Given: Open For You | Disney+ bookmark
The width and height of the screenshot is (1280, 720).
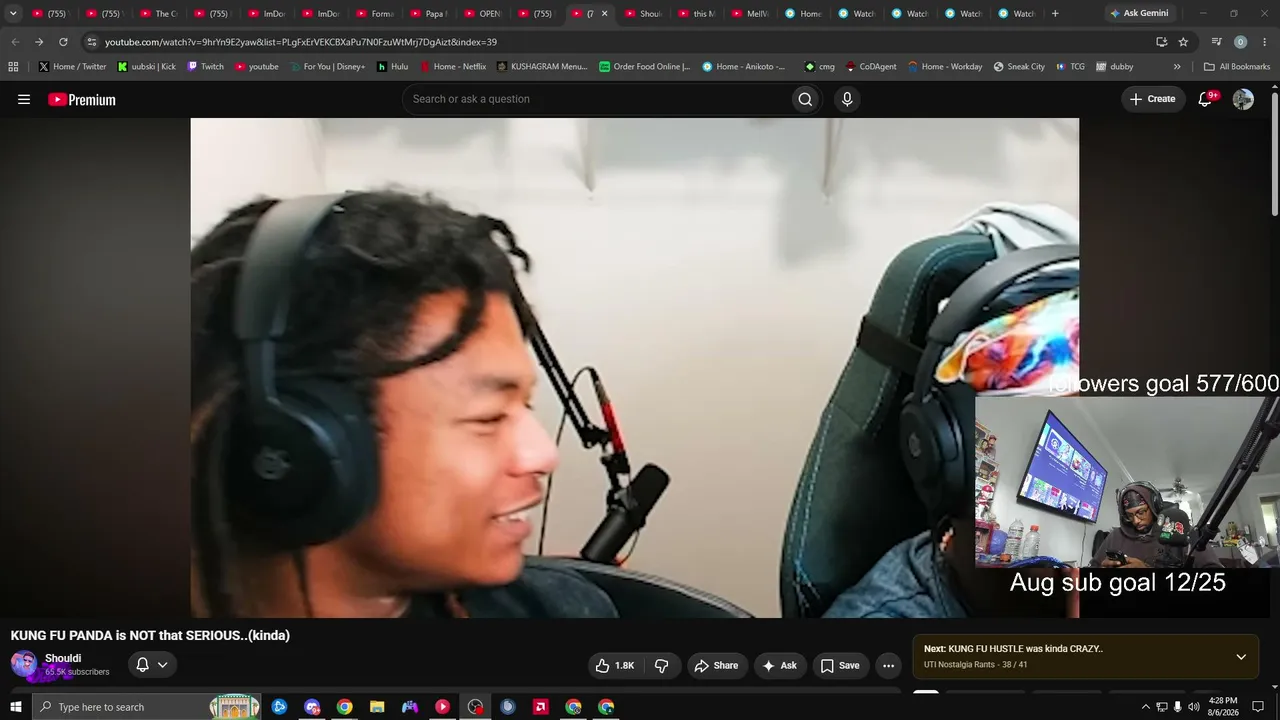Looking at the screenshot, I should tap(327, 67).
